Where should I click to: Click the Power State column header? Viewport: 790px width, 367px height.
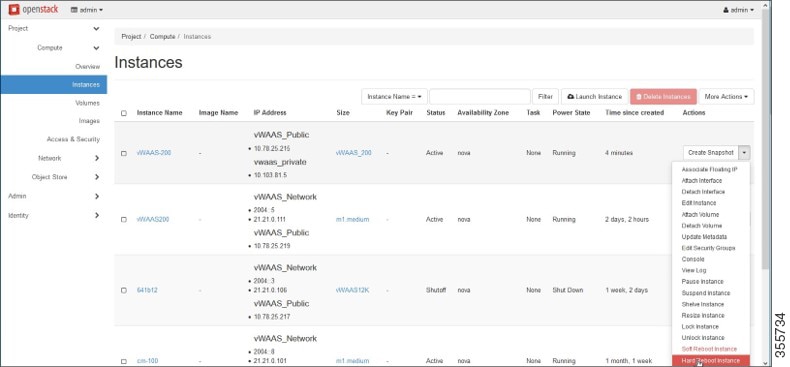coord(572,113)
